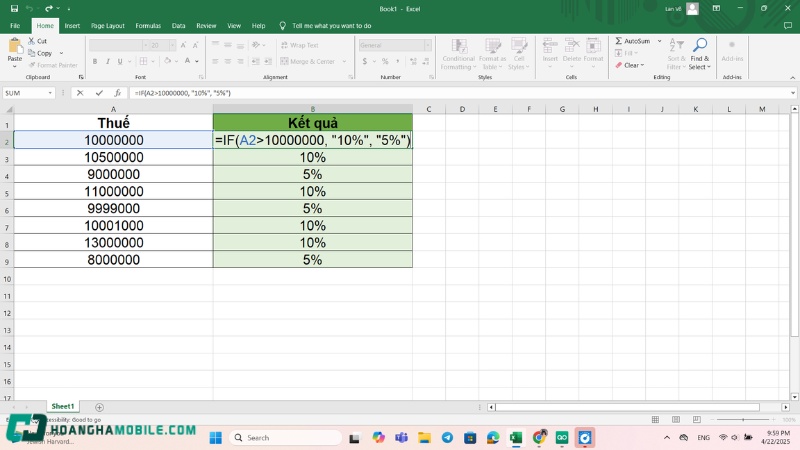Screen dimensions: 800x450
Task: Select cell A5 containing 11000000
Action: click(x=113, y=191)
